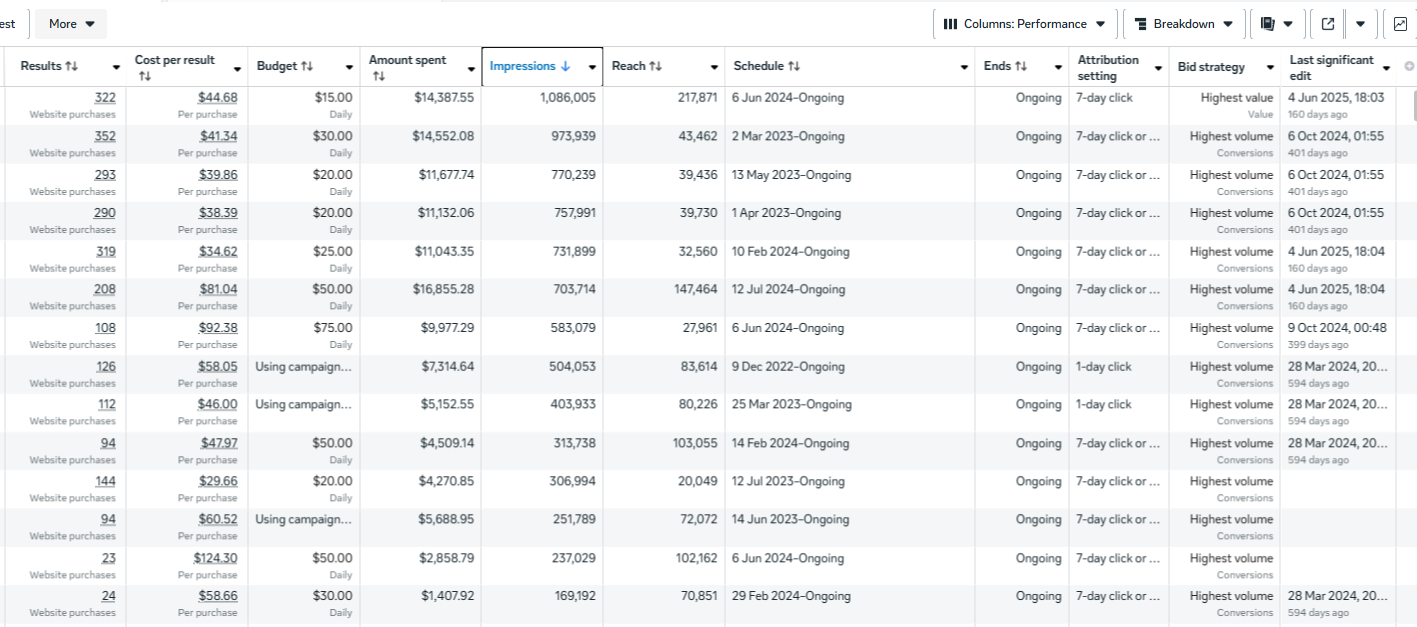Open the Attribution setting column menu arrow

pyautogui.click(x=1158, y=68)
